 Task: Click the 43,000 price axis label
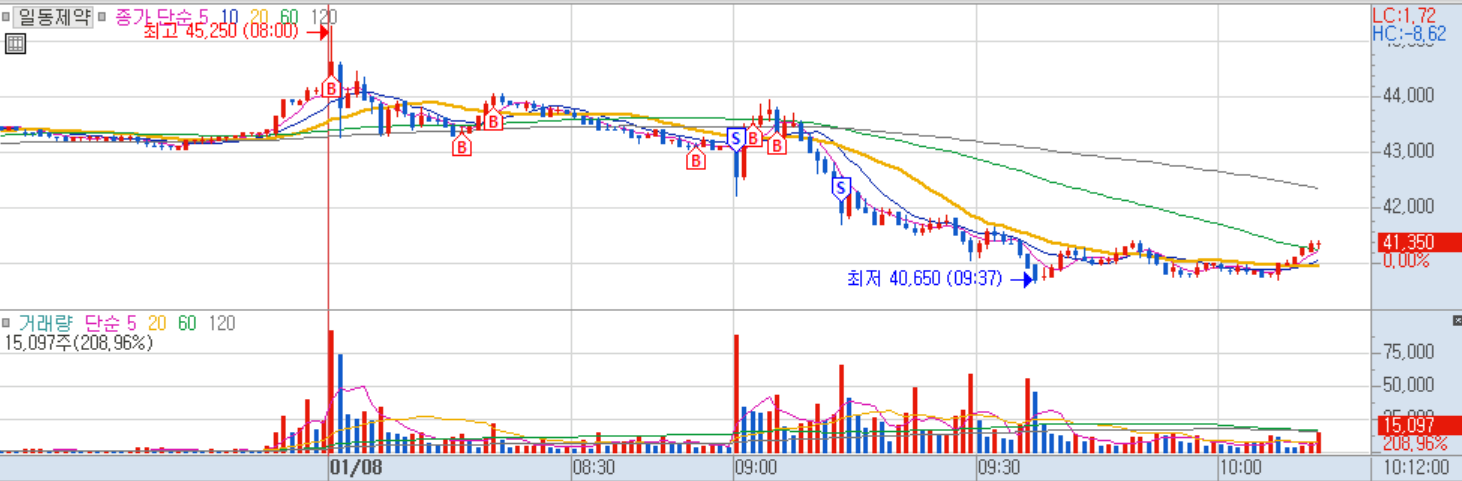pyautogui.click(x=1411, y=151)
